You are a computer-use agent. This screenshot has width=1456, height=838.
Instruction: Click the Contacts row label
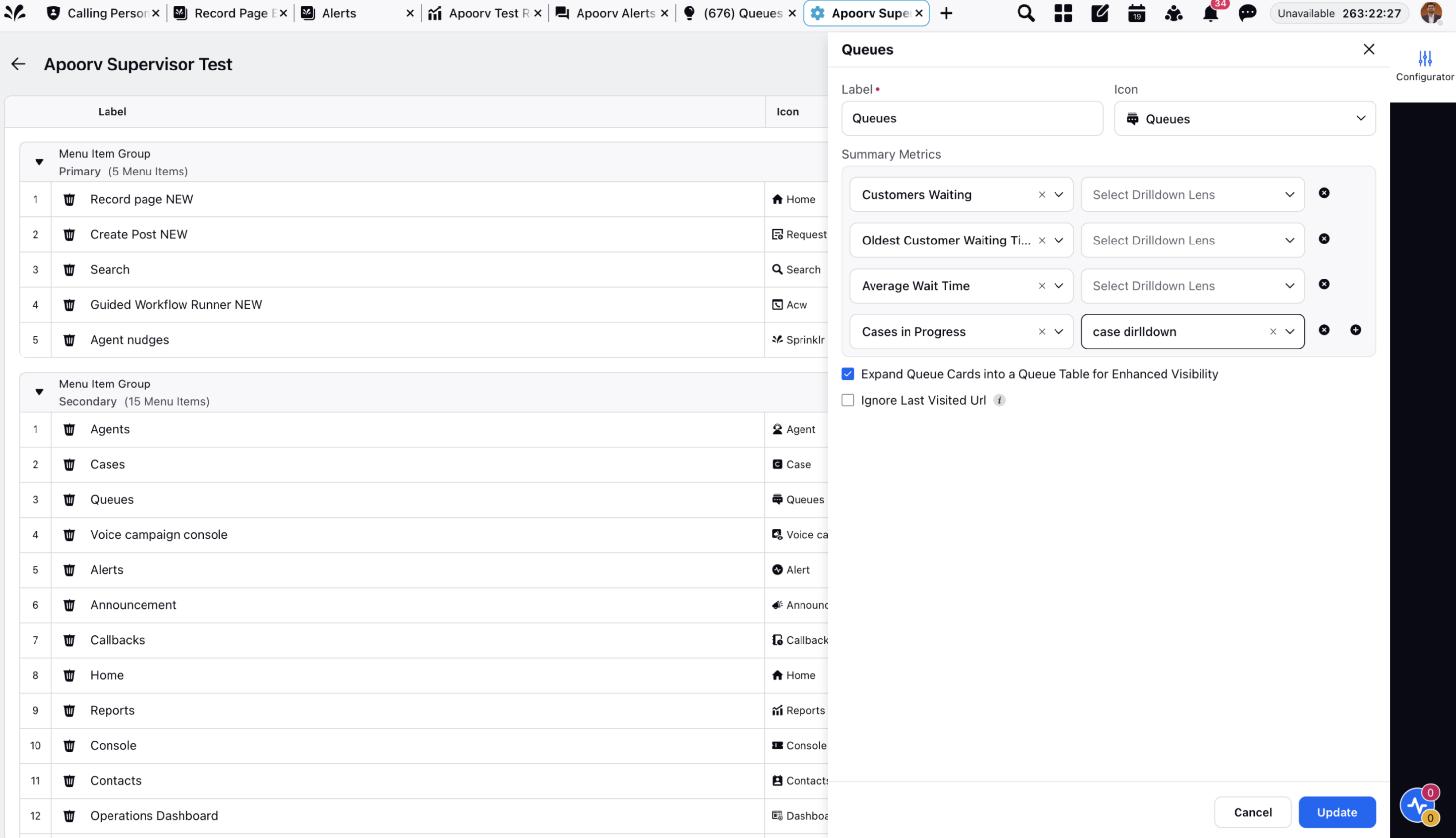point(116,780)
